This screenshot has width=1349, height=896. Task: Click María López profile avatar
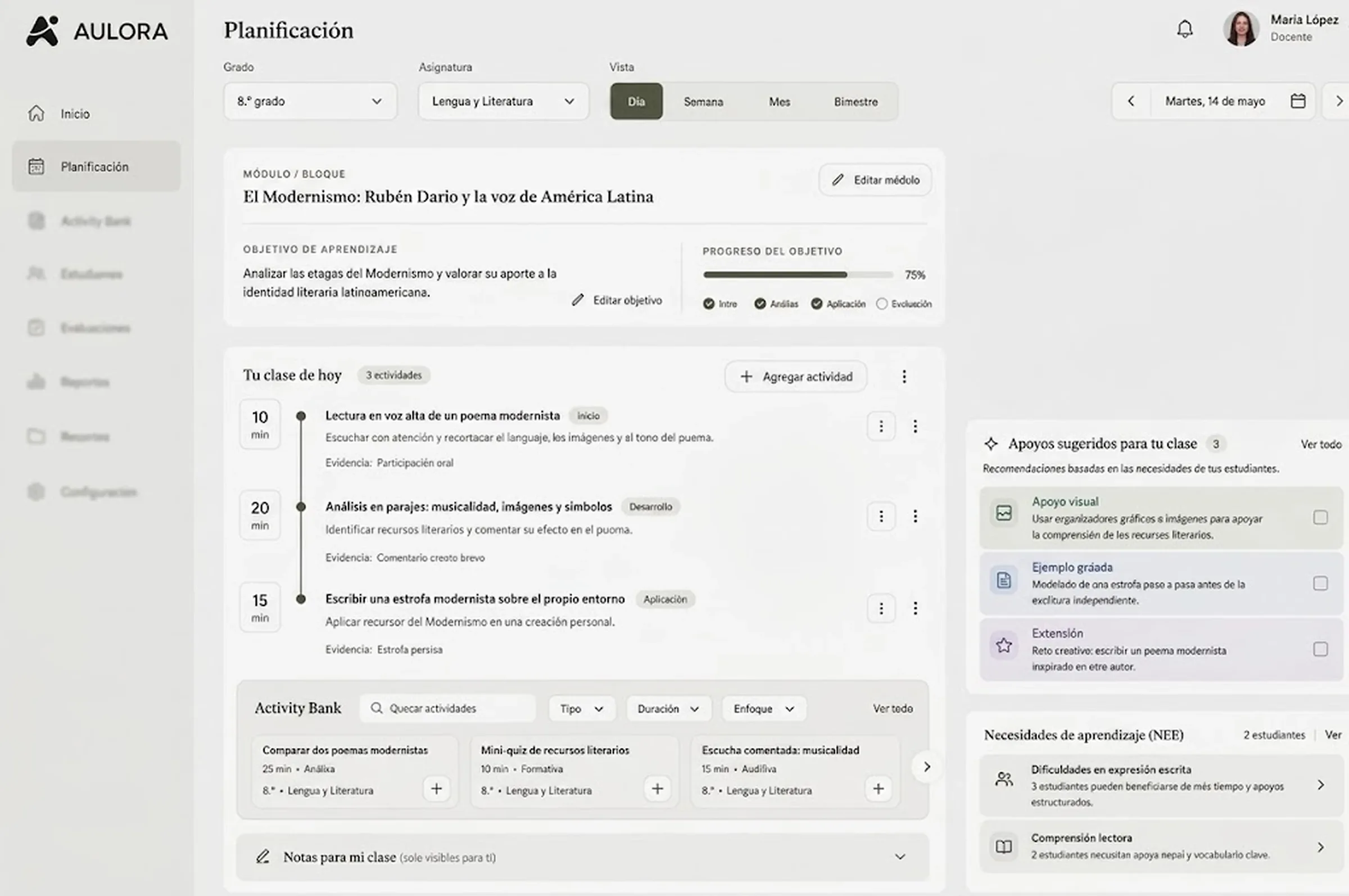click(x=1241, y=29)
